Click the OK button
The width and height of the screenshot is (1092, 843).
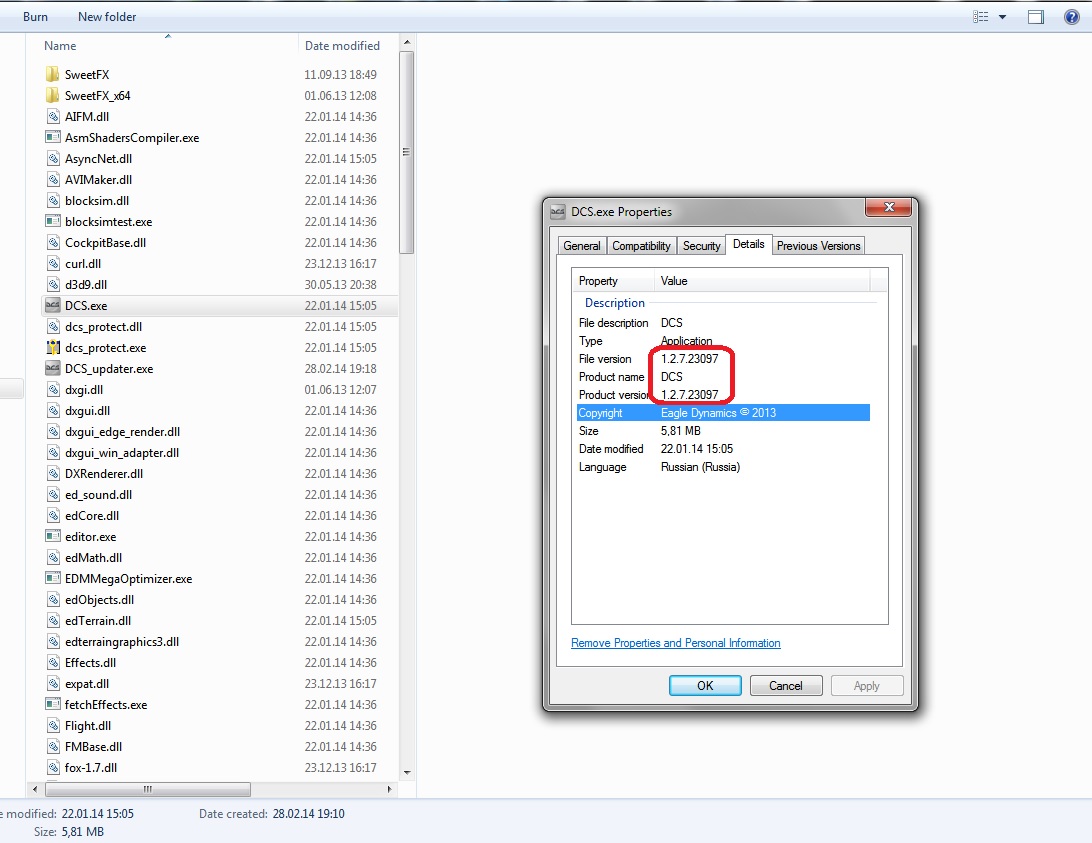(x=705, y=686)
